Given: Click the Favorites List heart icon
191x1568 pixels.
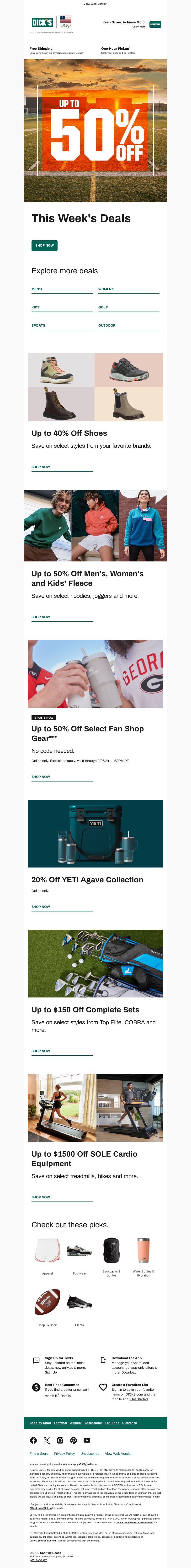Looking at the screenshot, I should (x=103, y=1387).
